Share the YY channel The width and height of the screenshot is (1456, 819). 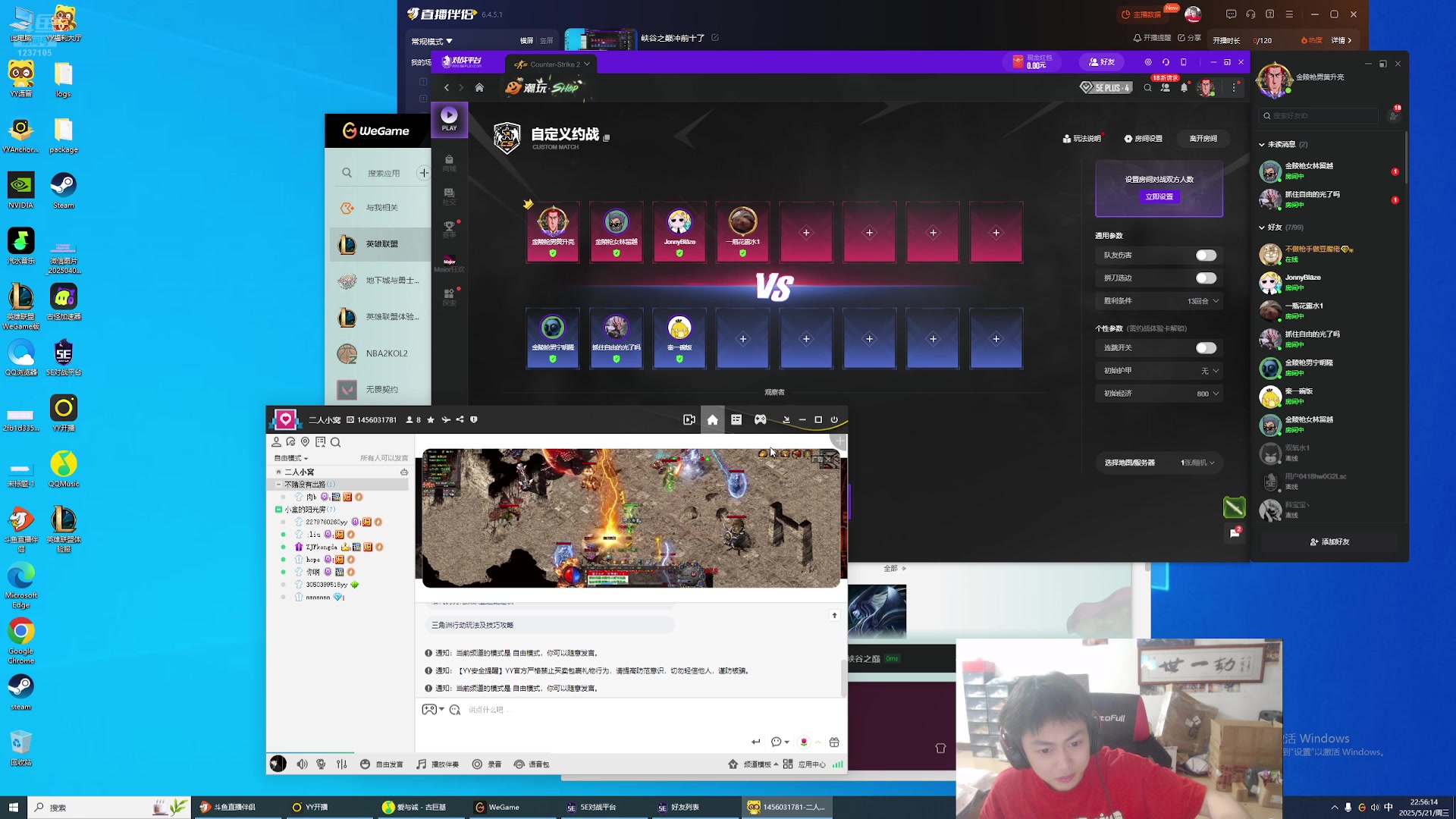pyautogui.click(x=460, y=419)
